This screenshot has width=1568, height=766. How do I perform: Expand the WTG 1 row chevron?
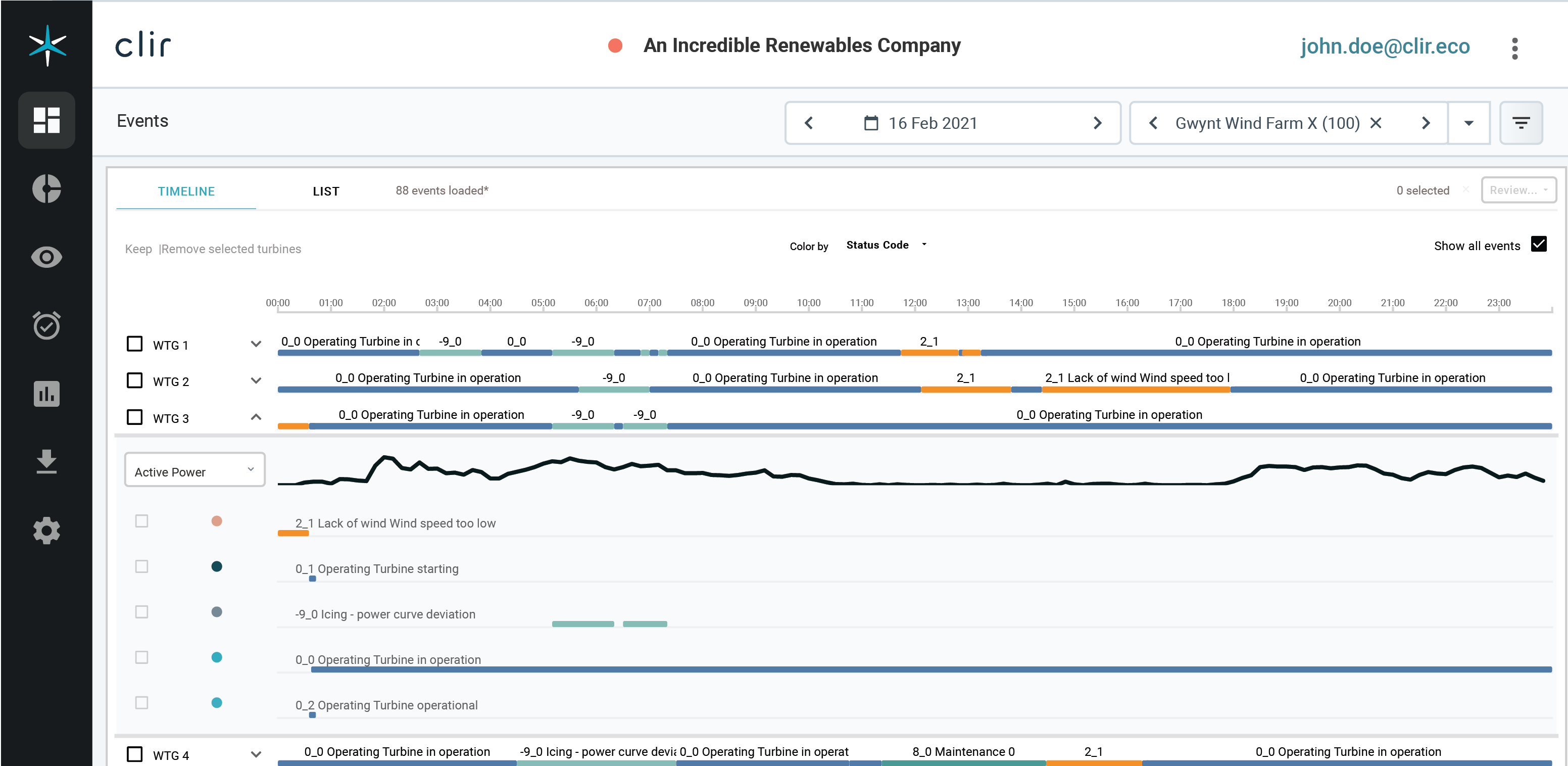coord(256,344)
